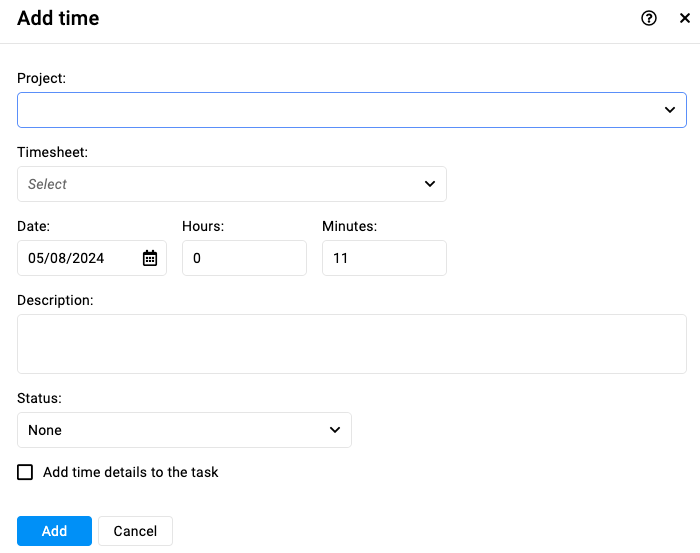Click the Minutes: label
This screenshot has height=553, width=700.
(x=350, y=226)
